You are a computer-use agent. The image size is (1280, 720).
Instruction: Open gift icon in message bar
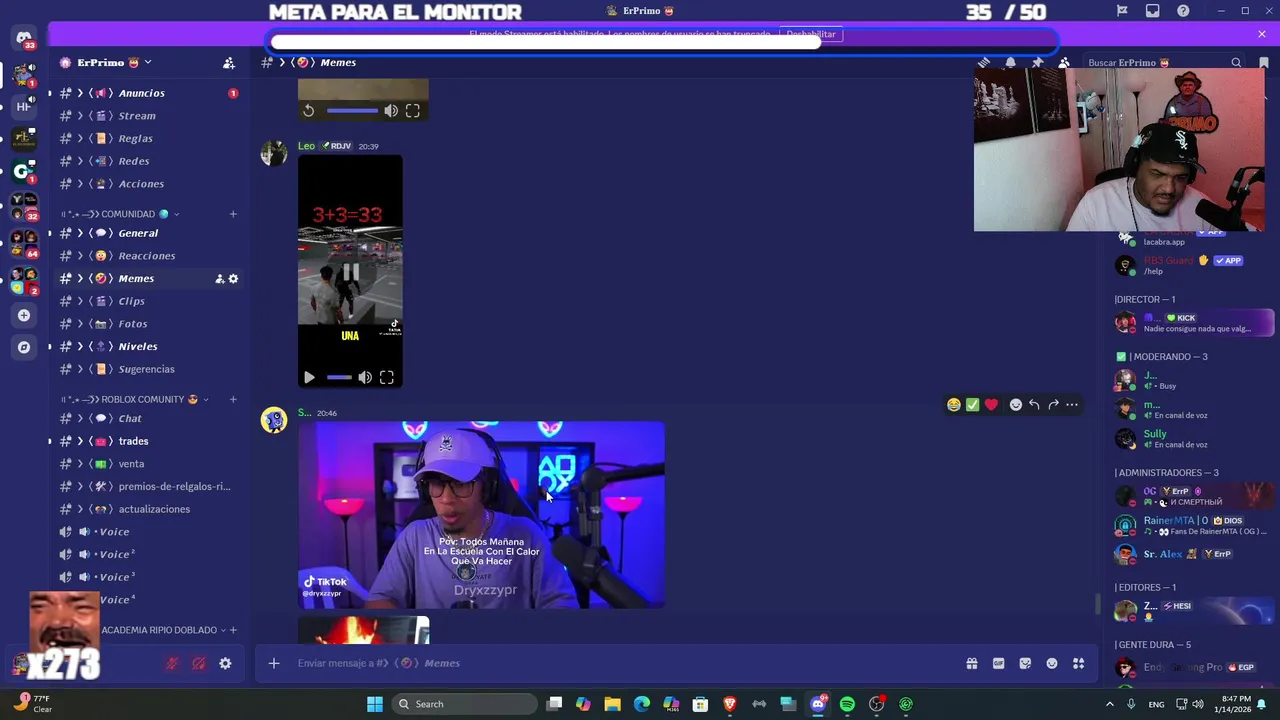(971, 663)
